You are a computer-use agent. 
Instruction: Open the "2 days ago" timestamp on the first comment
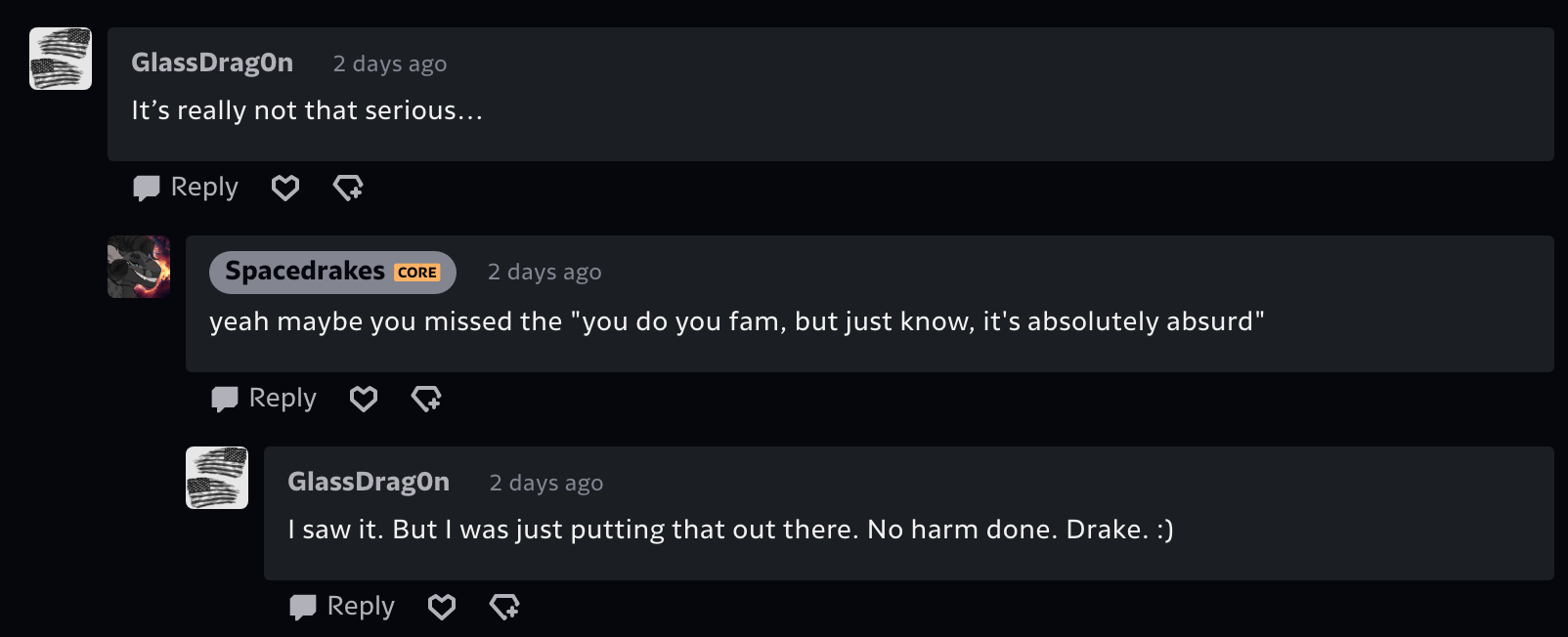coord(390,64)
